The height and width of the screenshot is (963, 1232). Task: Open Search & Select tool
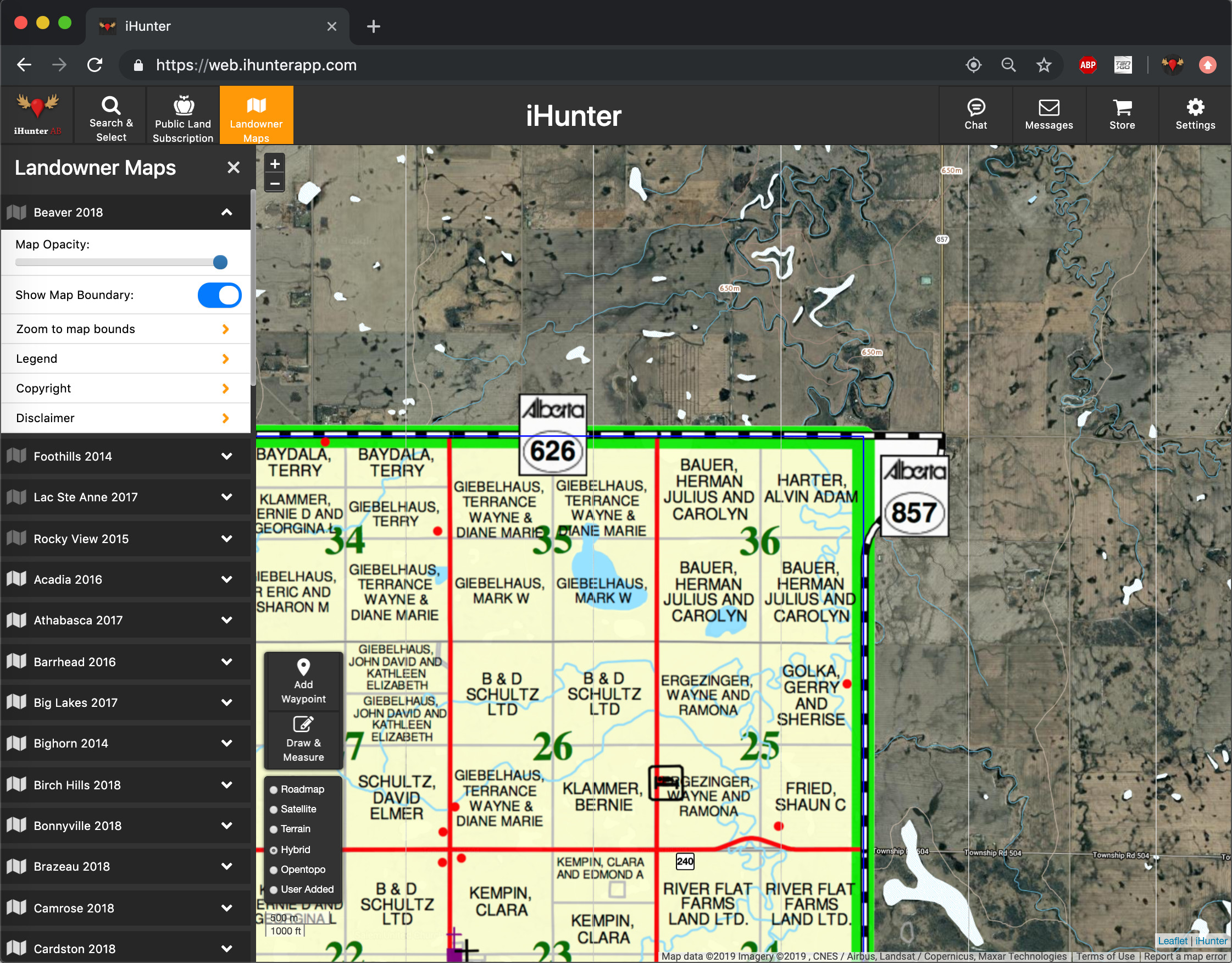110,116
